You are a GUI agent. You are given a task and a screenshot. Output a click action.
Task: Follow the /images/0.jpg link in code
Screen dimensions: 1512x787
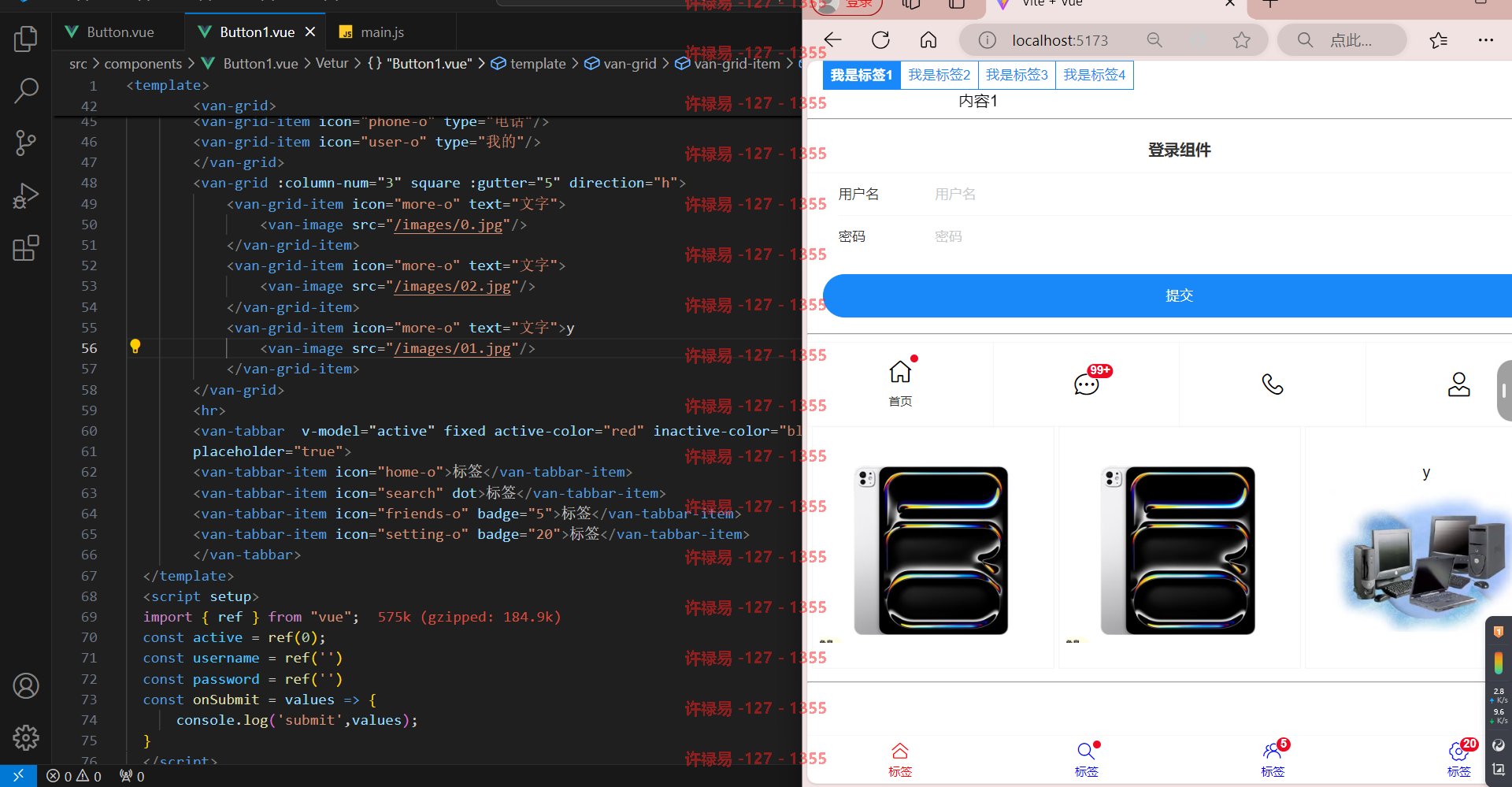(x=448, y=225)
